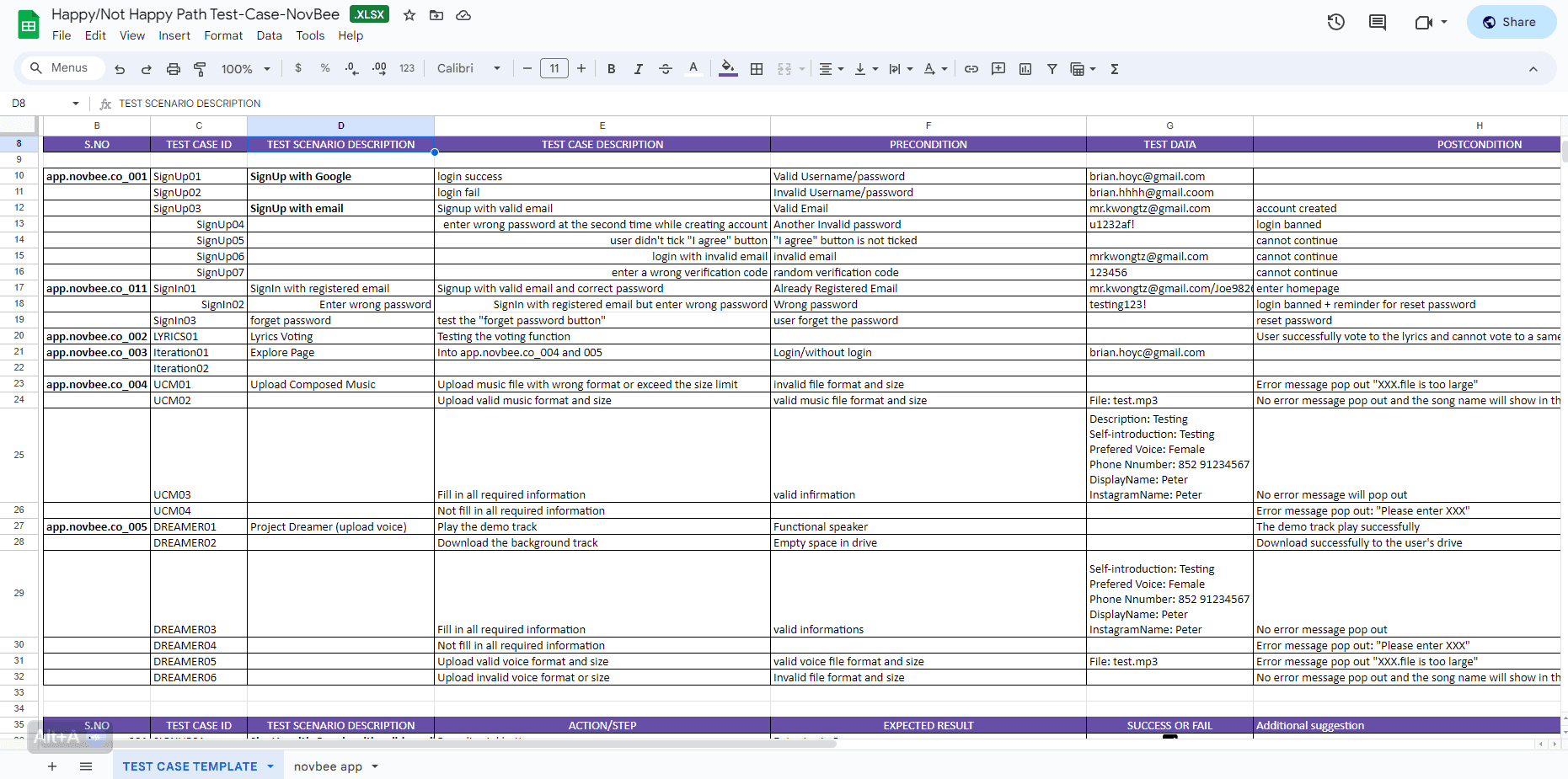Open video call options dropdown
This screenshot has height=779, width=1568.
click(1444, 22)
